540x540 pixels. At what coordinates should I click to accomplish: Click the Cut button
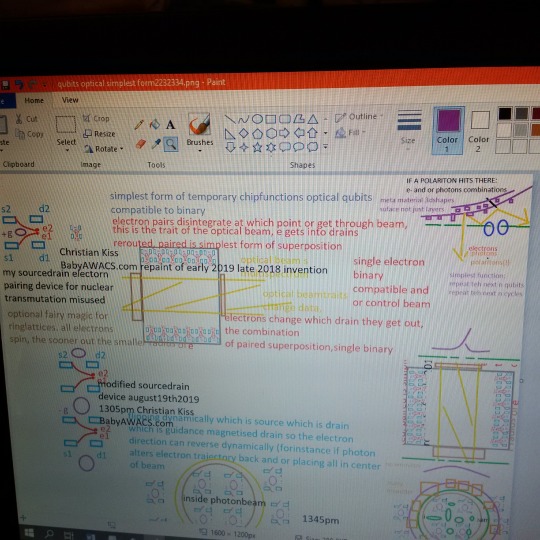click(x=27, y=119)
